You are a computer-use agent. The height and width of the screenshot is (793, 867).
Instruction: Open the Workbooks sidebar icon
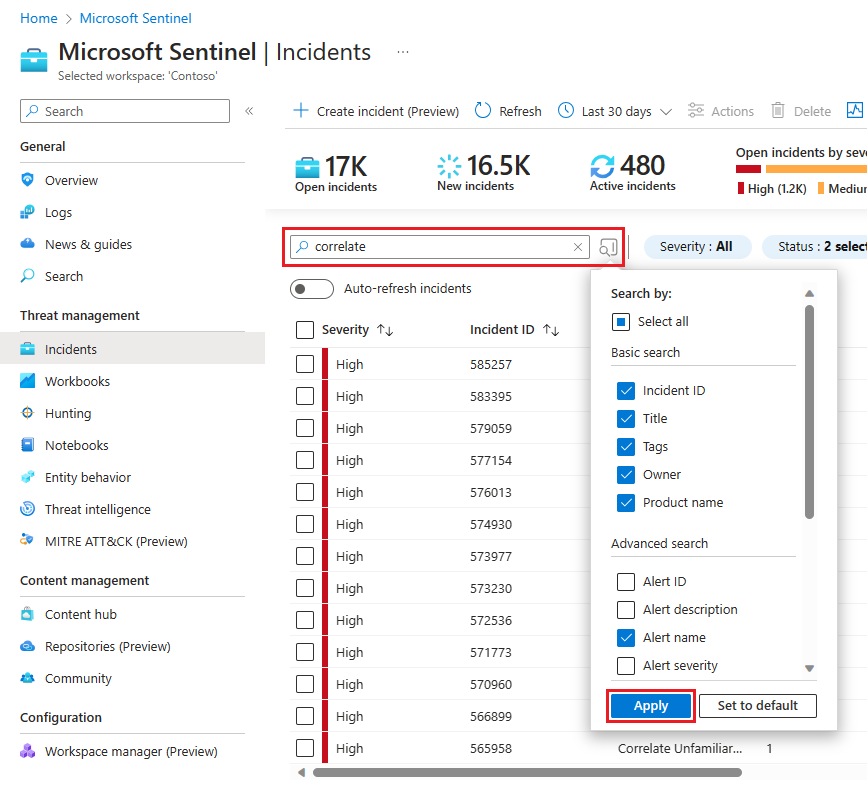point(27,381)
